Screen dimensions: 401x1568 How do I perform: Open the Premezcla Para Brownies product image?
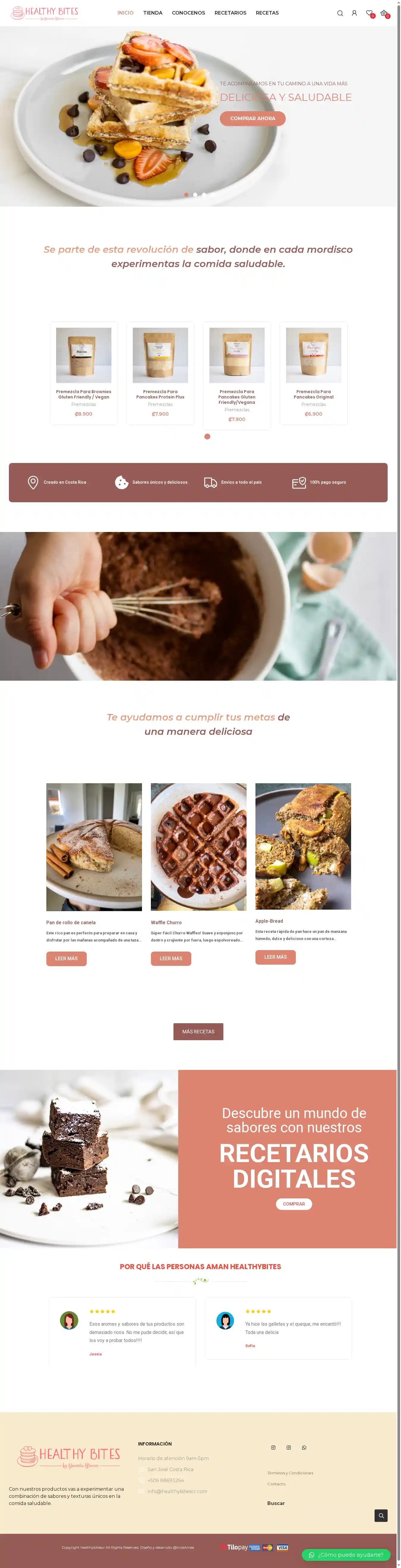(84, 355)
